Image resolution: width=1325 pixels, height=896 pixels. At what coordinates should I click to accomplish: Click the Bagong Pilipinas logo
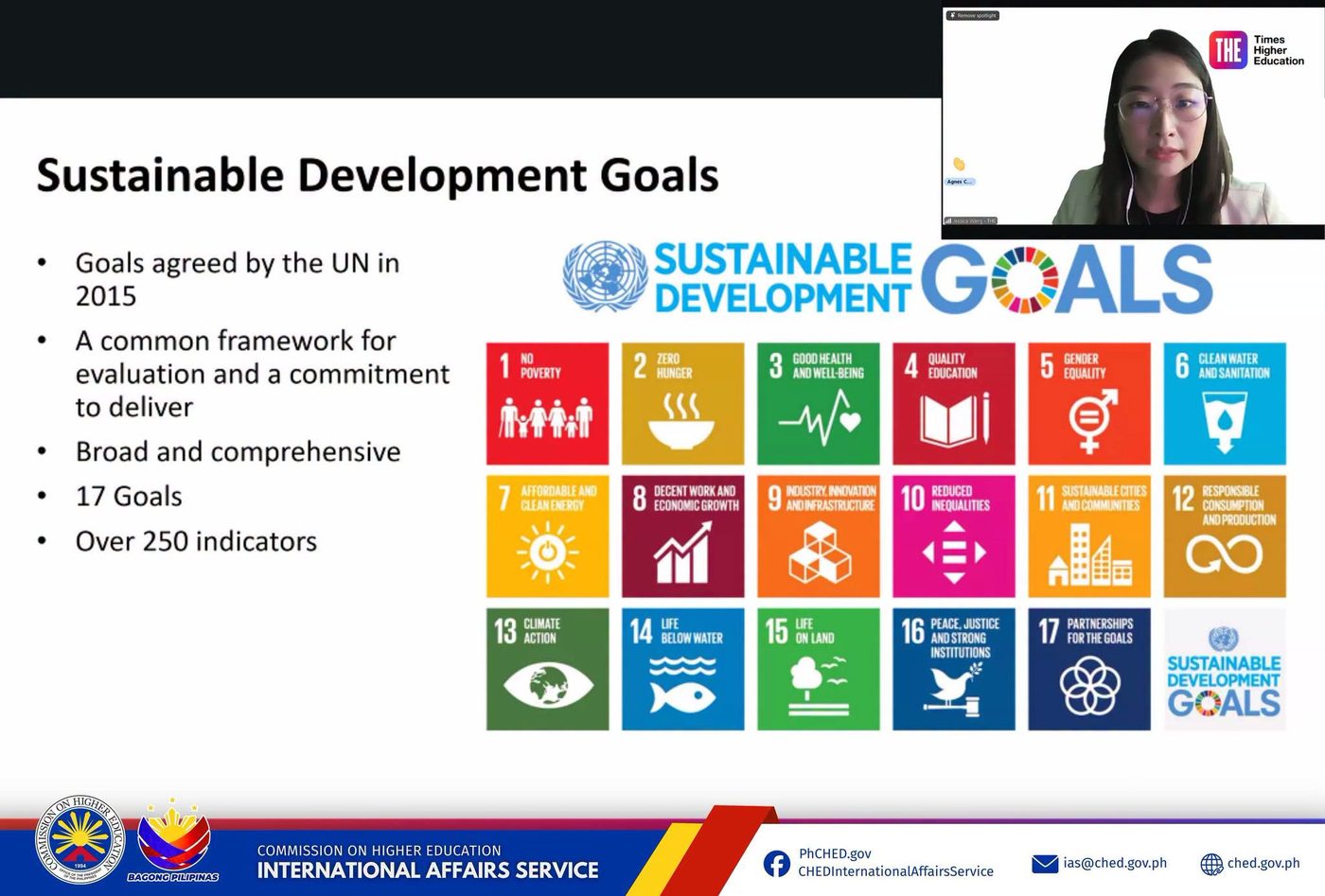pos(173,840)
